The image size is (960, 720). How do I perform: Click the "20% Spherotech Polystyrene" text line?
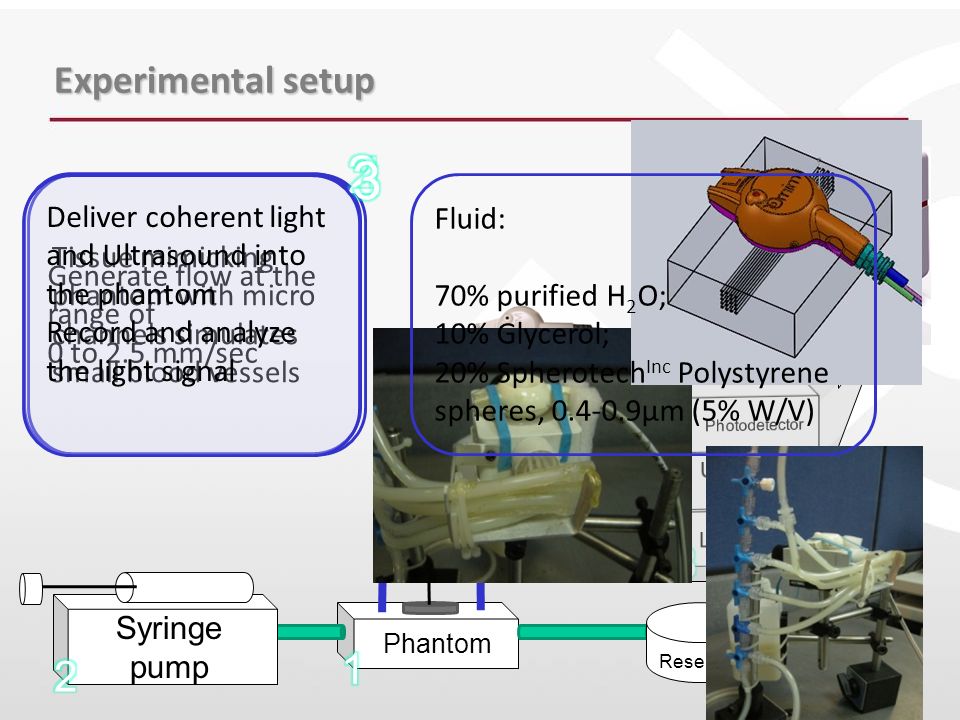click(631, 372)
